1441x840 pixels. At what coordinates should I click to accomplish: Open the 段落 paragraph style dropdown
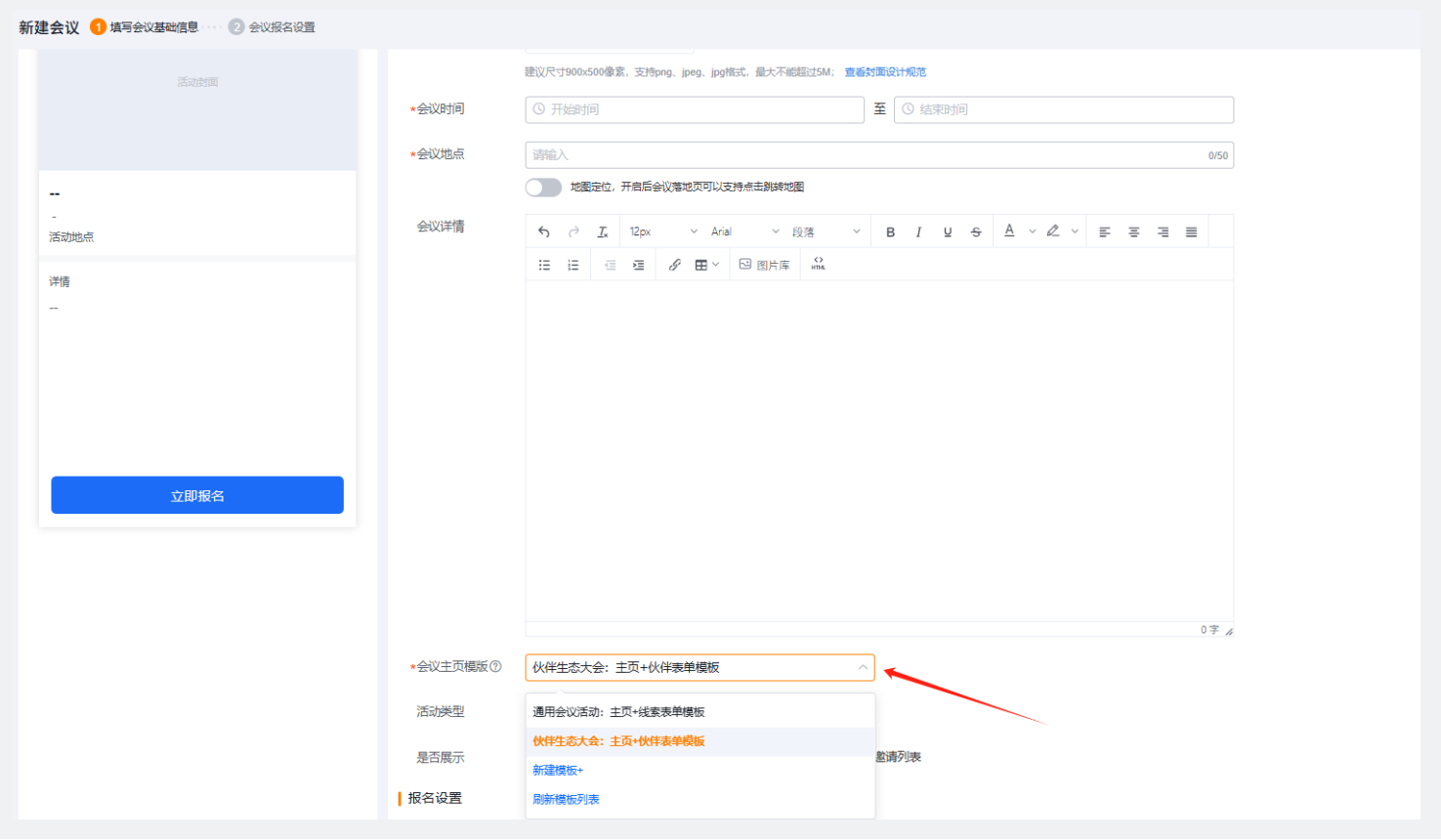tap(826, 231)
